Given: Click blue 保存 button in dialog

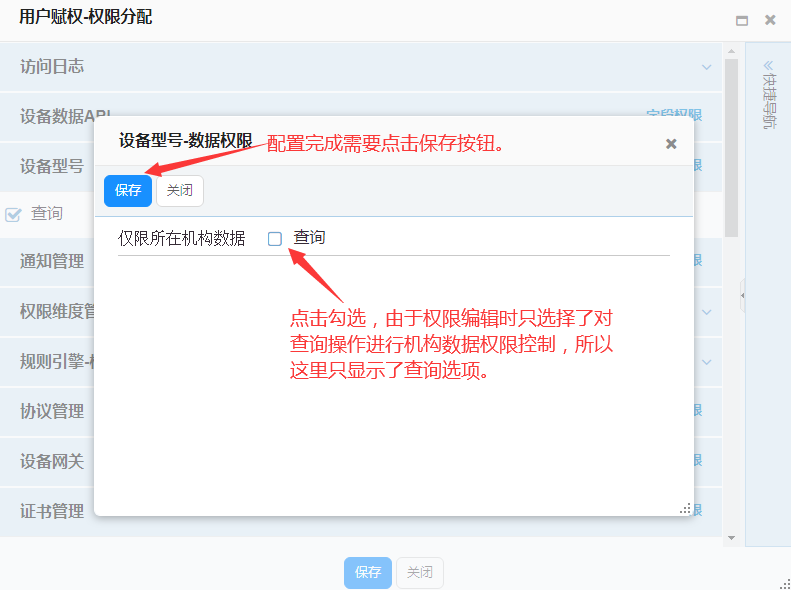Looking at the screenshot, I should click(x=128, y=191).
